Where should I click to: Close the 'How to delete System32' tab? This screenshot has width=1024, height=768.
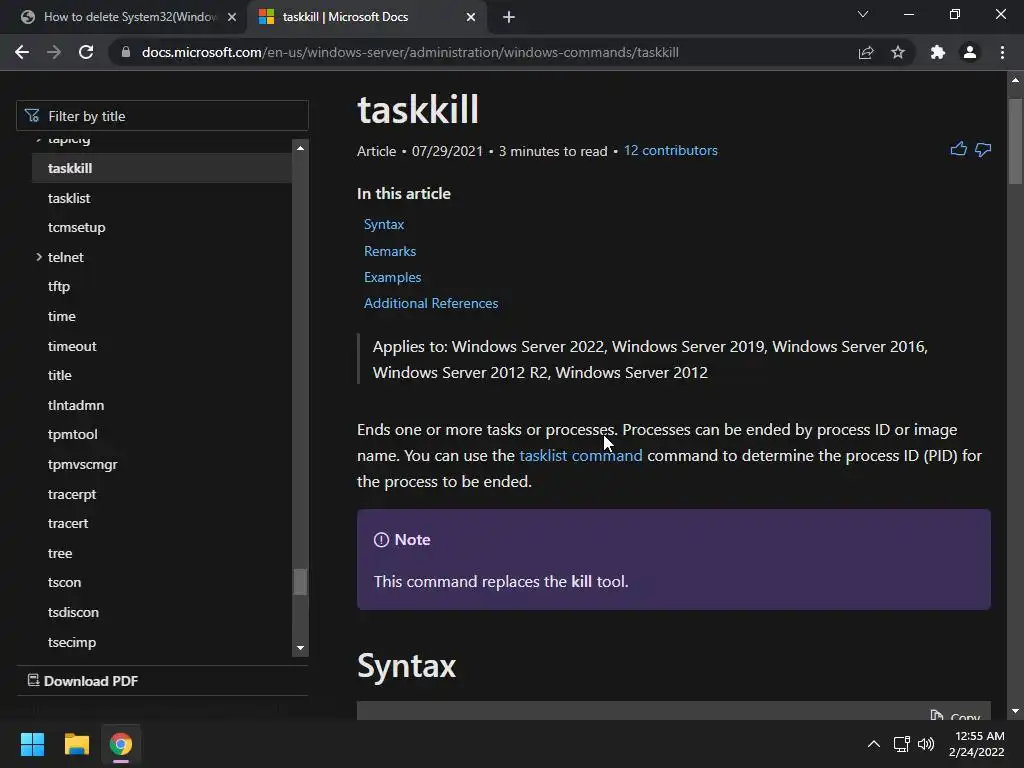coord(232,17)
